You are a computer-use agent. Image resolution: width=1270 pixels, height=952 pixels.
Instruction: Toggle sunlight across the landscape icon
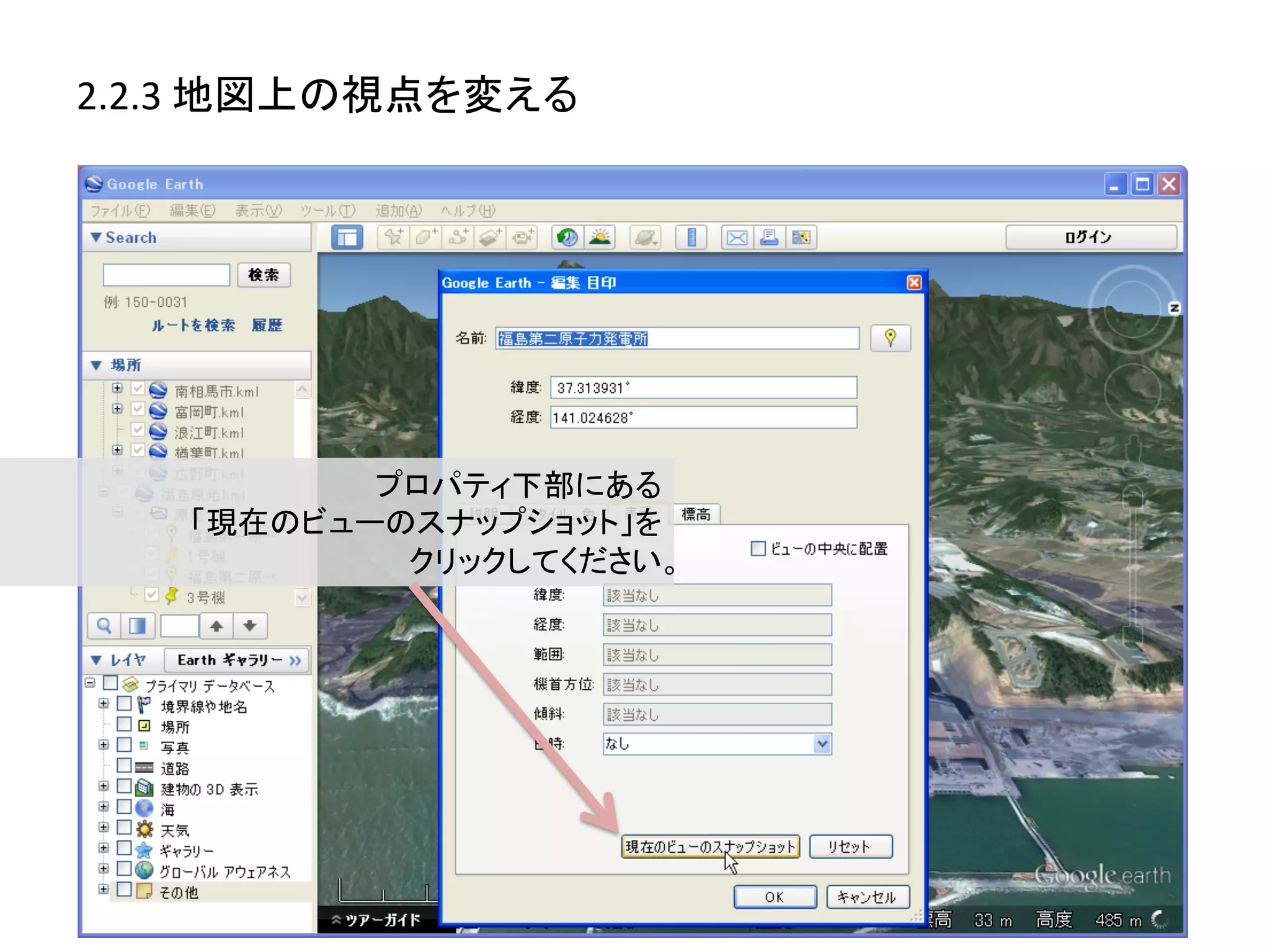point(600,237)
